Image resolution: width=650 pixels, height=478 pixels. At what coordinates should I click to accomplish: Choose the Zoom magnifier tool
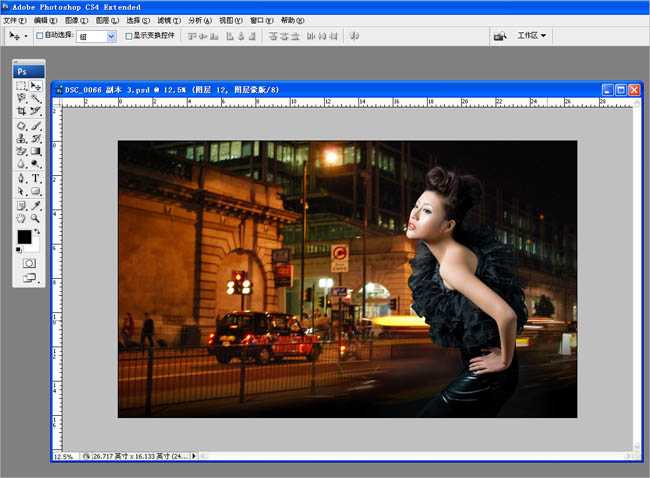pyautogui.click(x=36, y=217)
